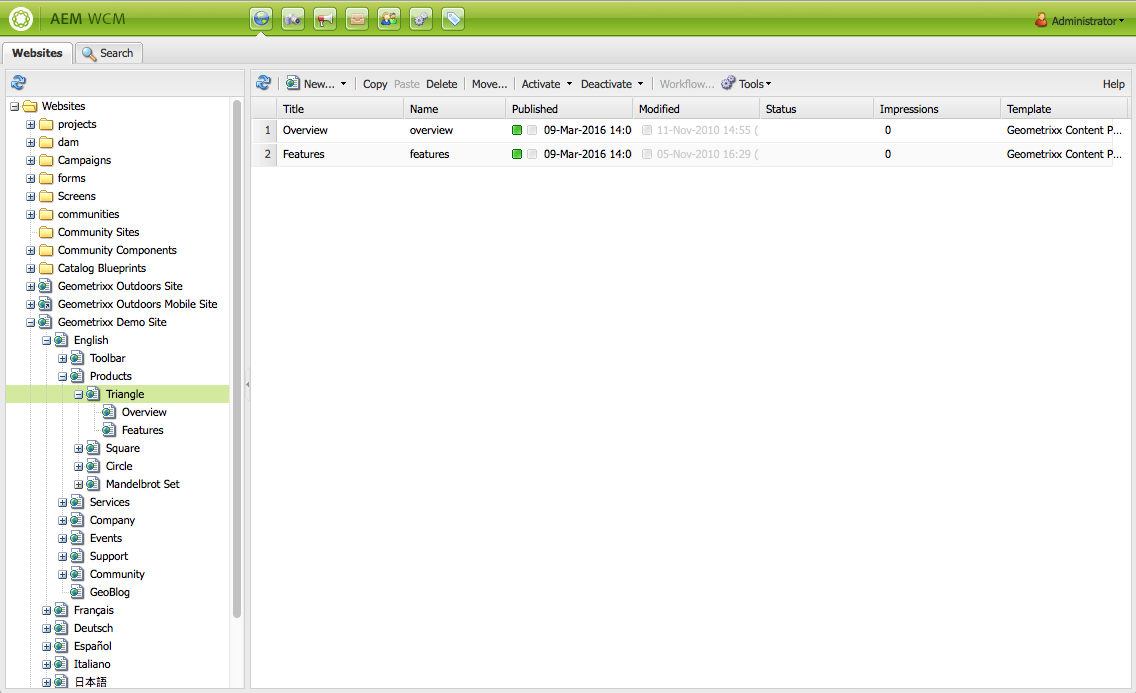
Task: Sort by the Template column header
Action: point(1064,109)
